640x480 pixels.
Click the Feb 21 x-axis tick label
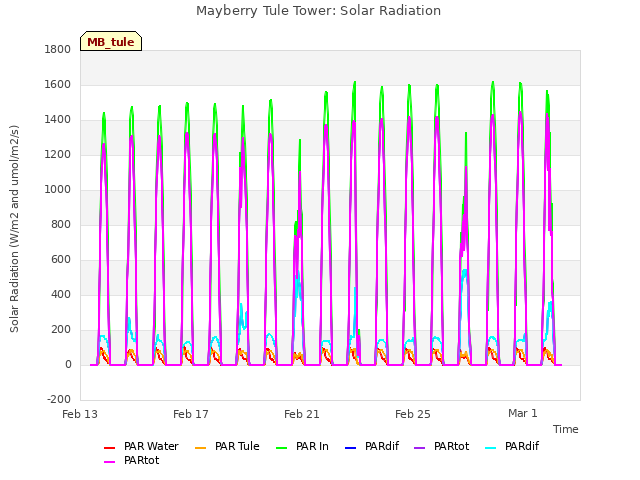[x=302, y=414]
